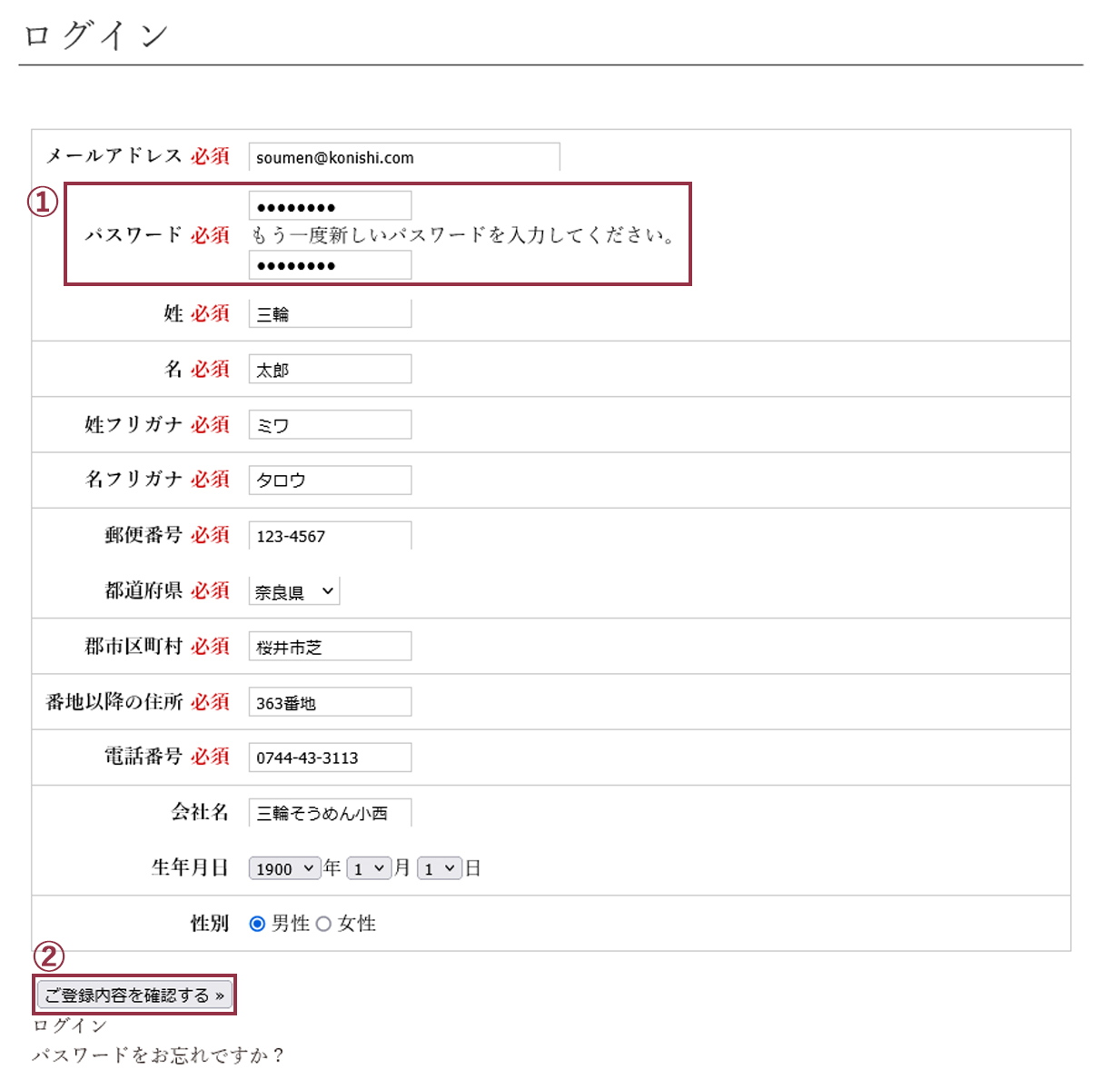The height and width of the screenshot is (1089, 1120).
Task: Open the ログイン link below the form
Action: click(x=70, y=1025)
